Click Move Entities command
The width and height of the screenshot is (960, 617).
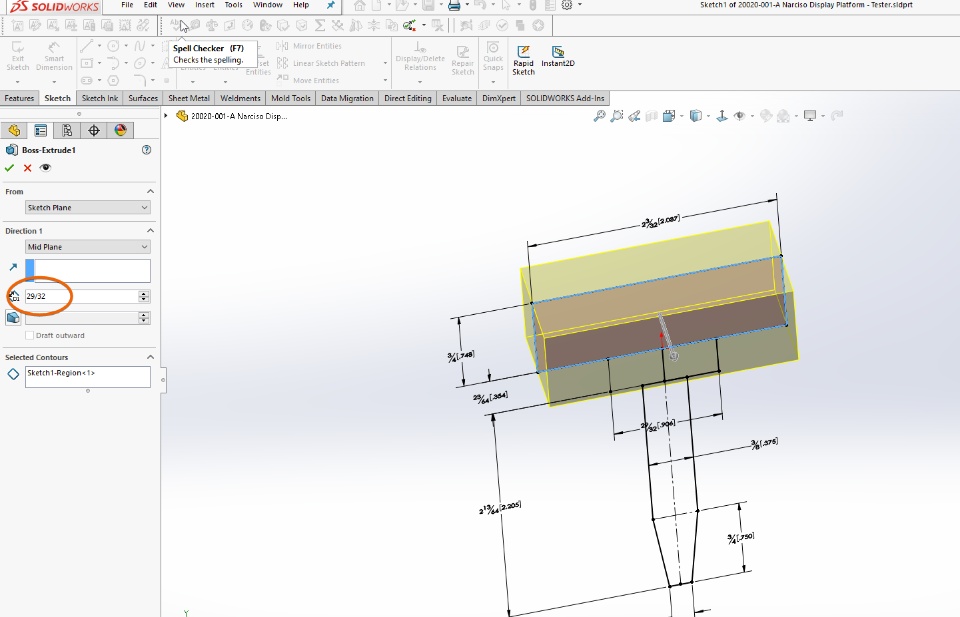(308, 80)
